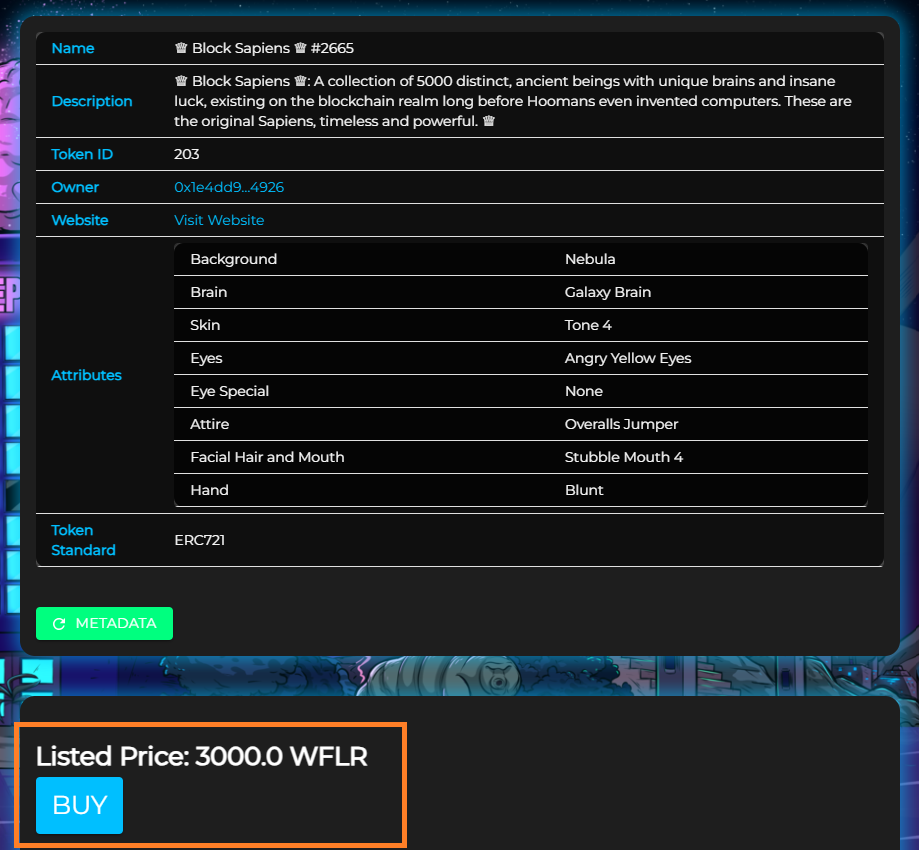
Task: Click the crown icon before Block Sapiens name
Action: click(x=181, y=48)
